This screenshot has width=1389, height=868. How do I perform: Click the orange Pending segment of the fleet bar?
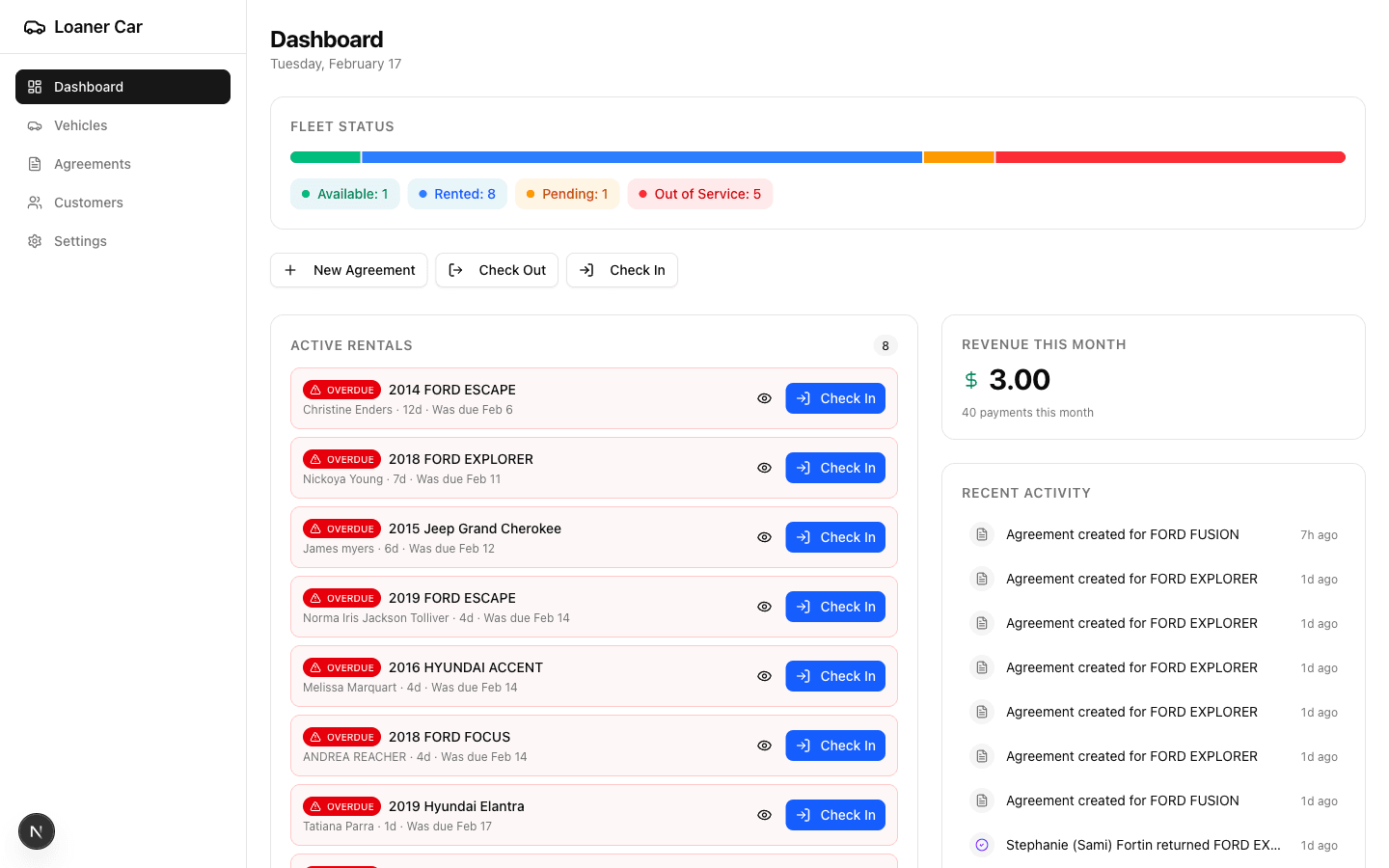pyautogui.click(x=959, y=157)
